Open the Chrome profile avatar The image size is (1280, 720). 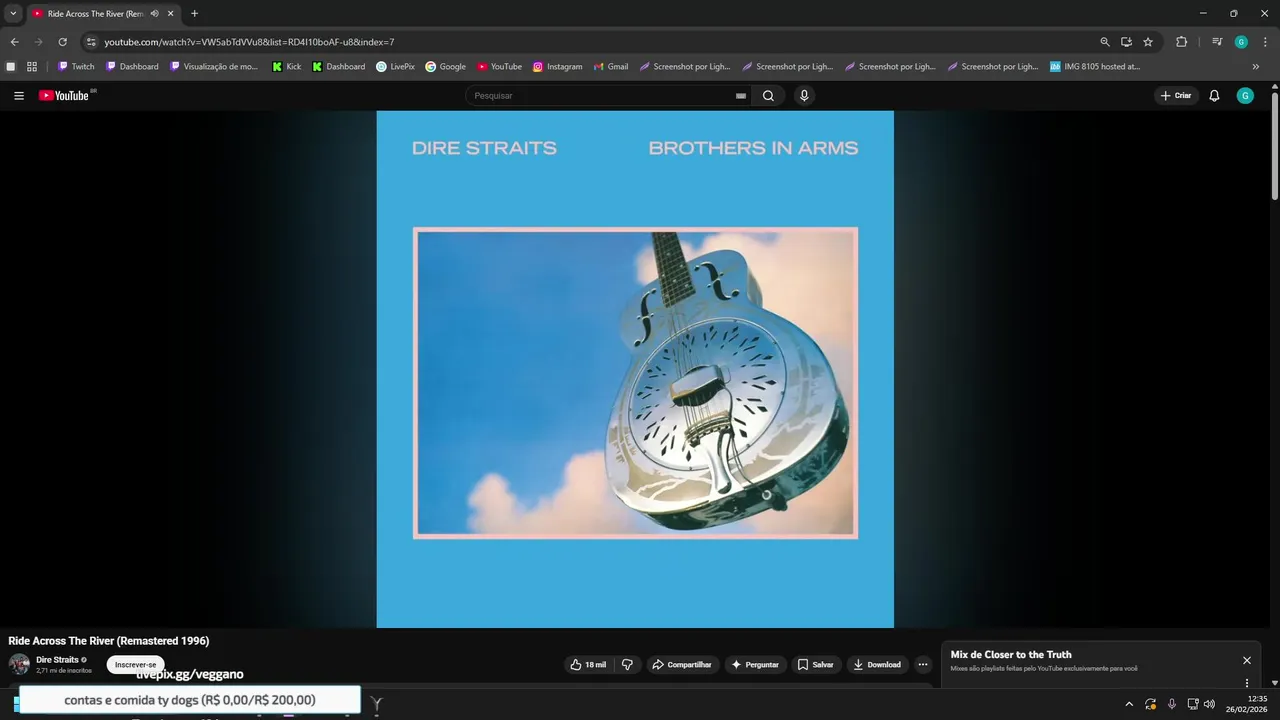tap(1241, 42)
